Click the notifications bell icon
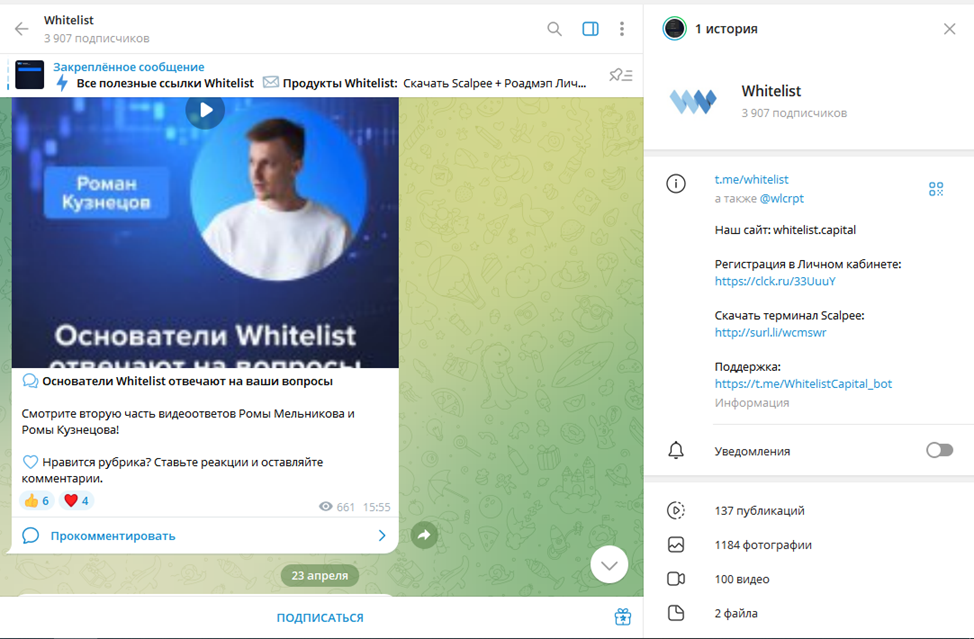 676,450
